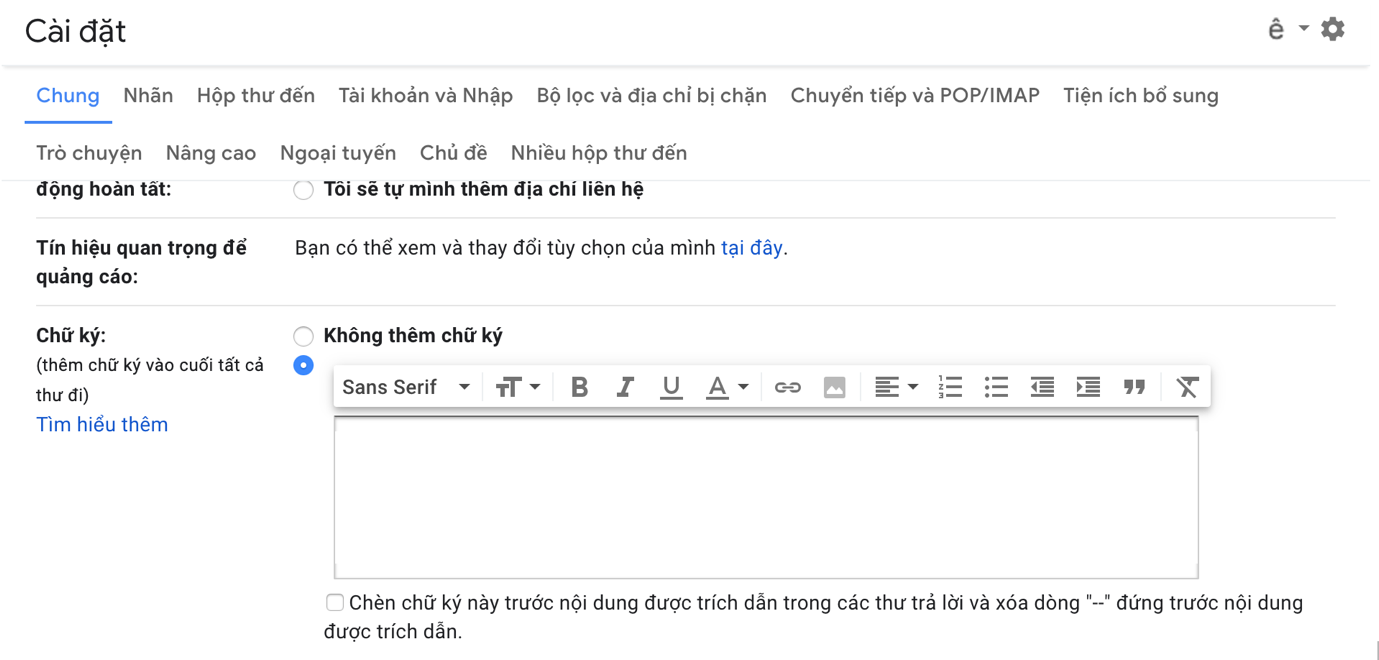Viewport: 1379px width, 660px height.
Task: Switch to the Chung tab
Action: click(68, 96)
